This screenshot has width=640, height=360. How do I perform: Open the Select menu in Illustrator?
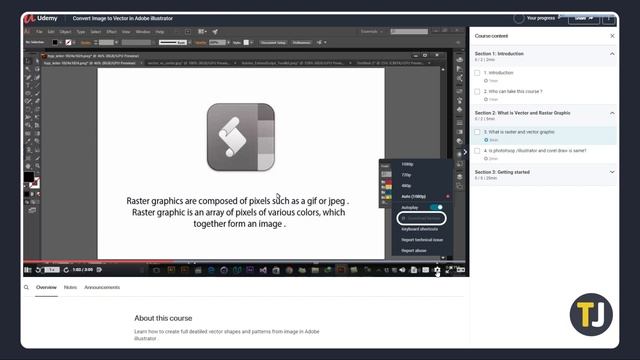point(96,32)
